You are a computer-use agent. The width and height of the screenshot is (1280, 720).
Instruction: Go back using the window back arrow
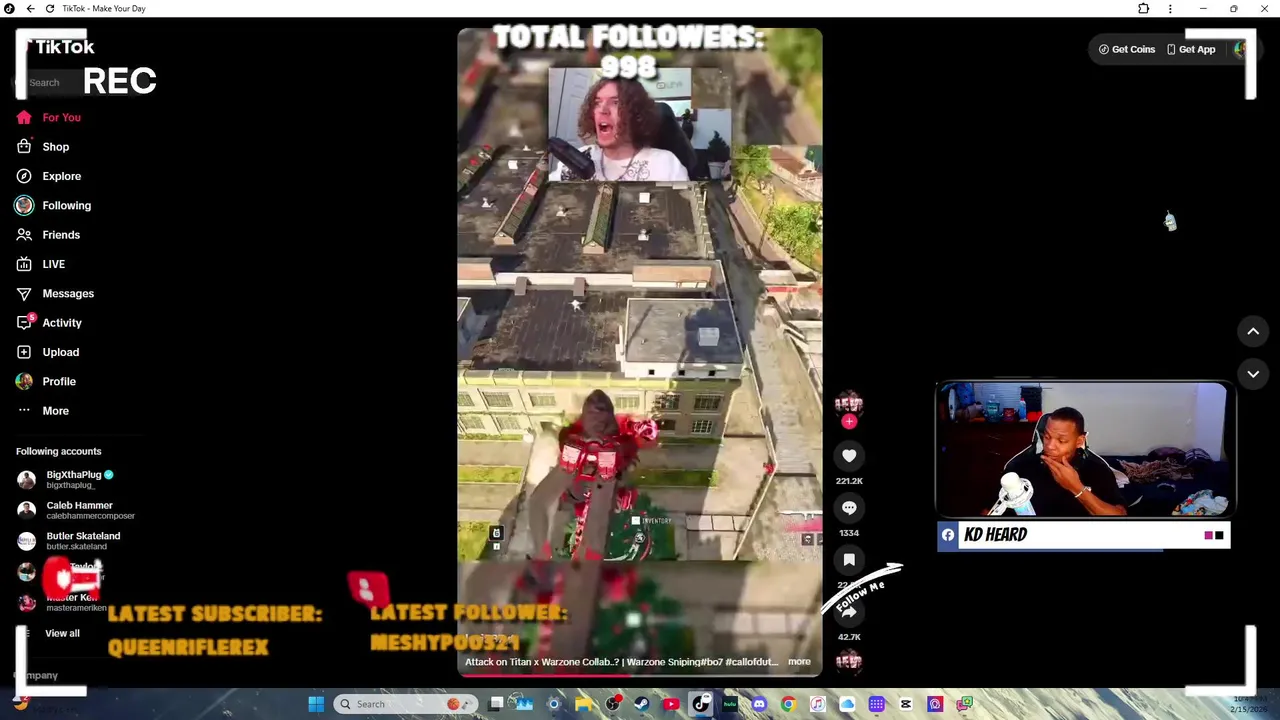click(30, 9)
